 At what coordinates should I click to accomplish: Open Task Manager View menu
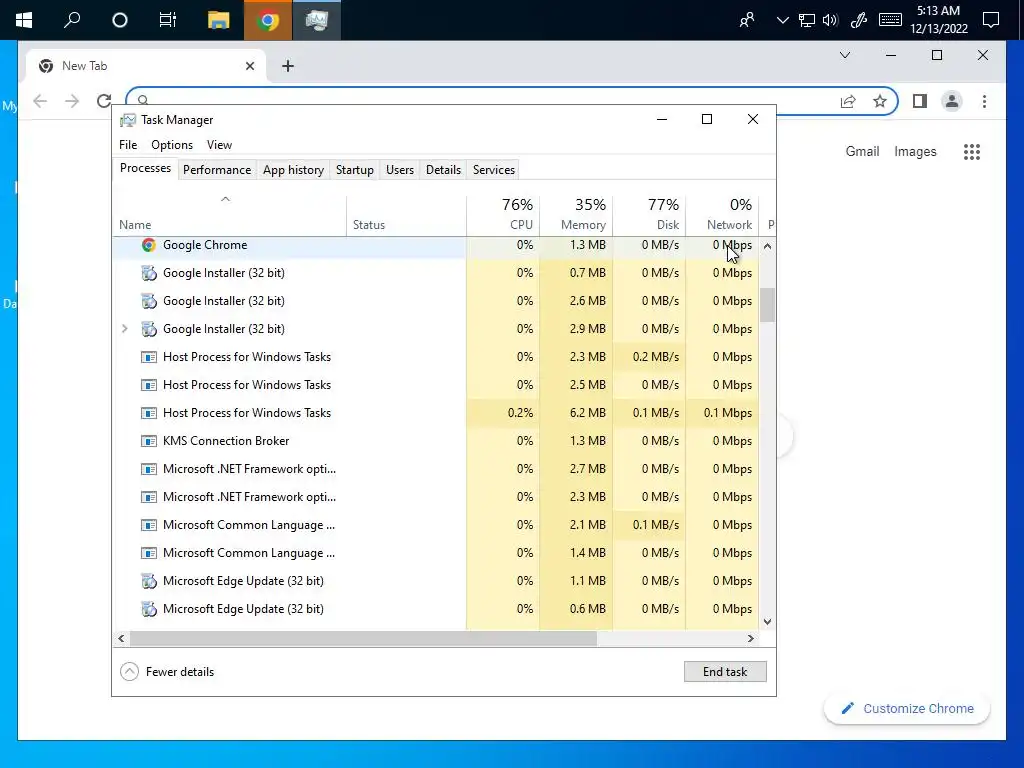[219, 145]
